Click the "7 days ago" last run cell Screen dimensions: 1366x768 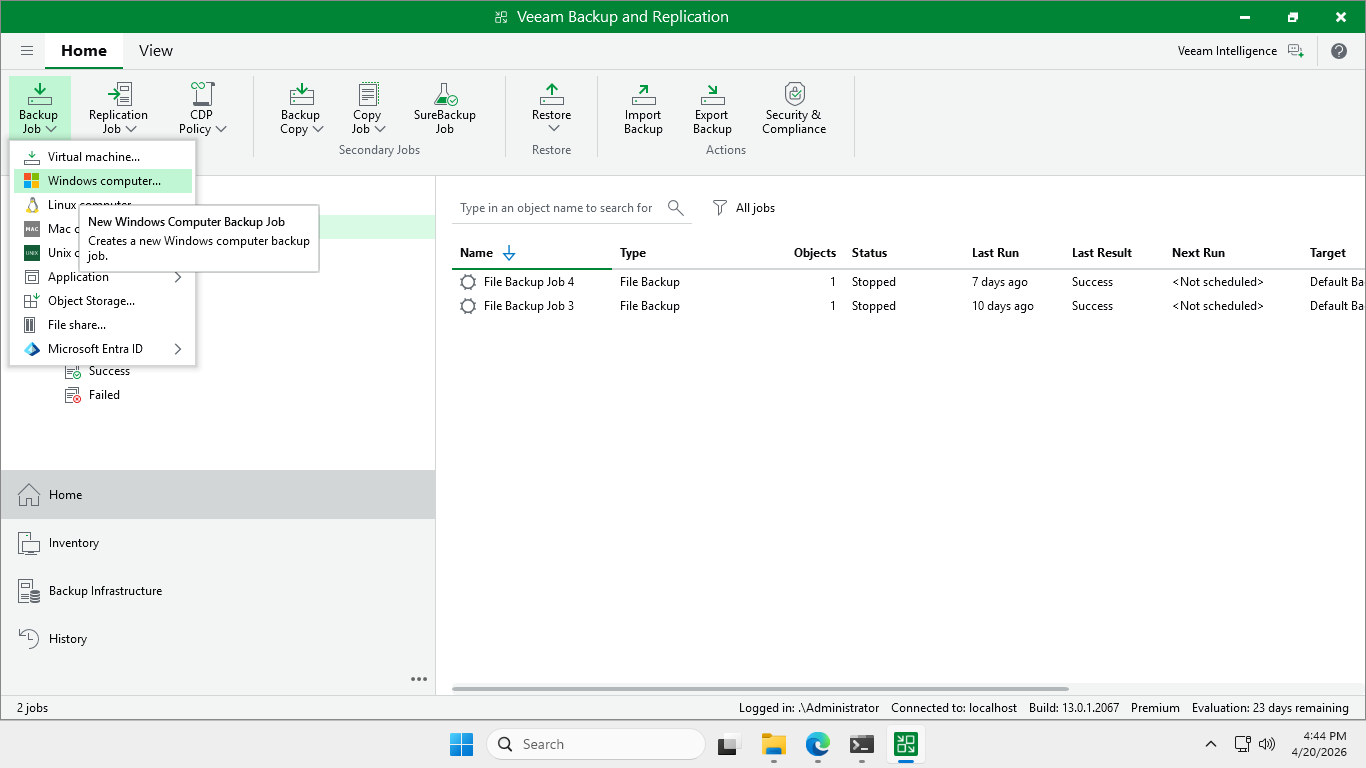click(x=1000, y=282)
